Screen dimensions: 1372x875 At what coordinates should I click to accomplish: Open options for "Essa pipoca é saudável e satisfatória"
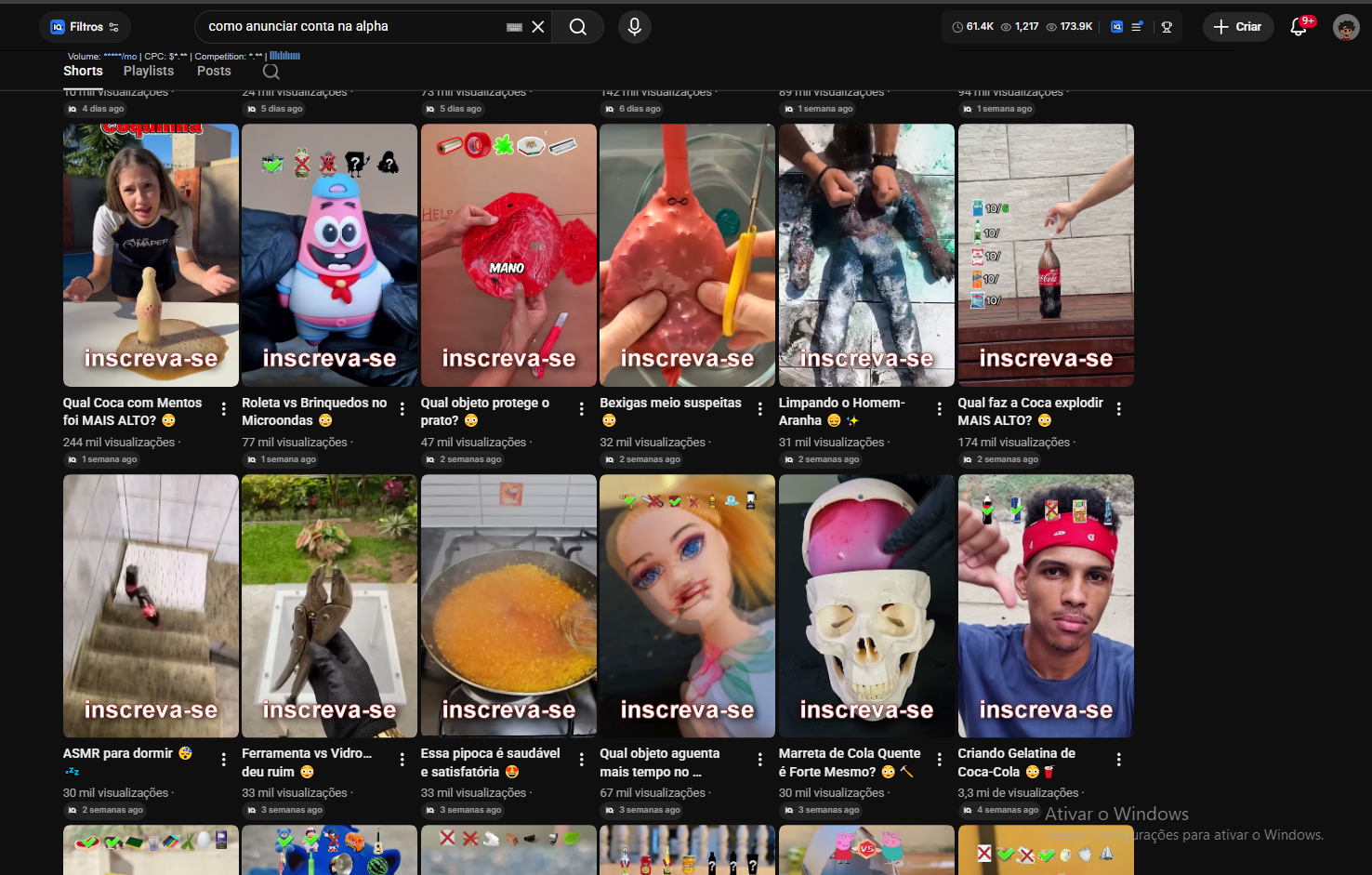(582, 760)
